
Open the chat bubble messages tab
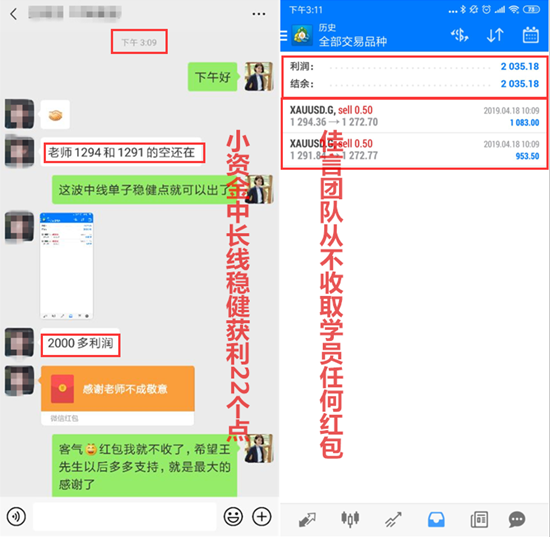pyautogui.click(x=517, y=519)
